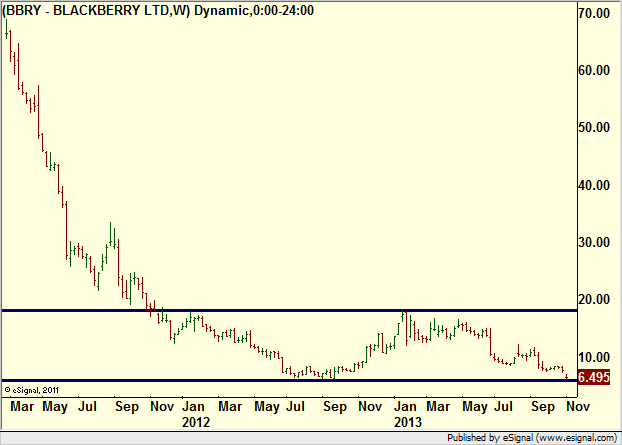
Task: Click the 10.00 price axis label
Action: (594, 357)
